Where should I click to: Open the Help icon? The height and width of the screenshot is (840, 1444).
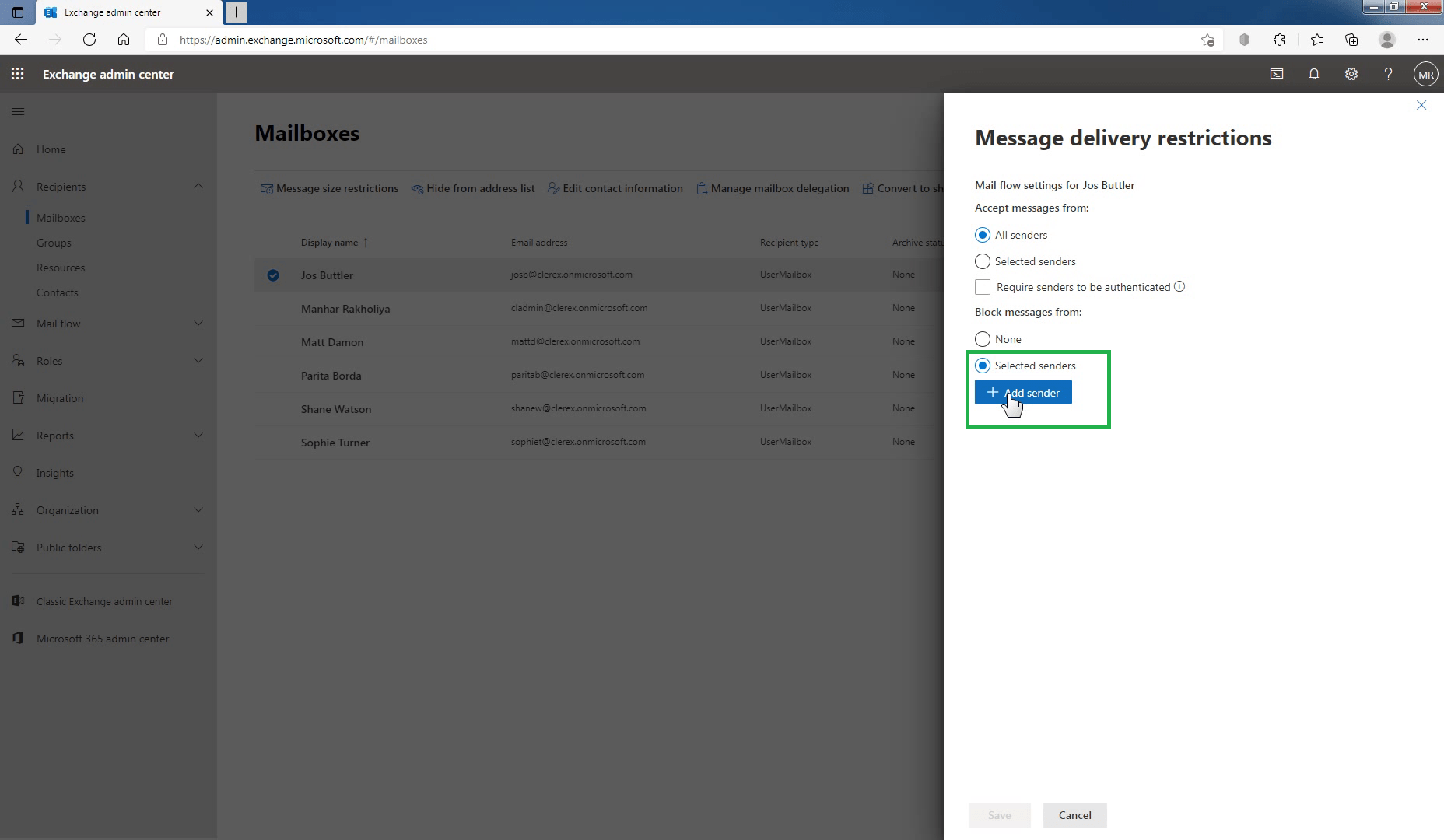click(x=1389, y=74)
